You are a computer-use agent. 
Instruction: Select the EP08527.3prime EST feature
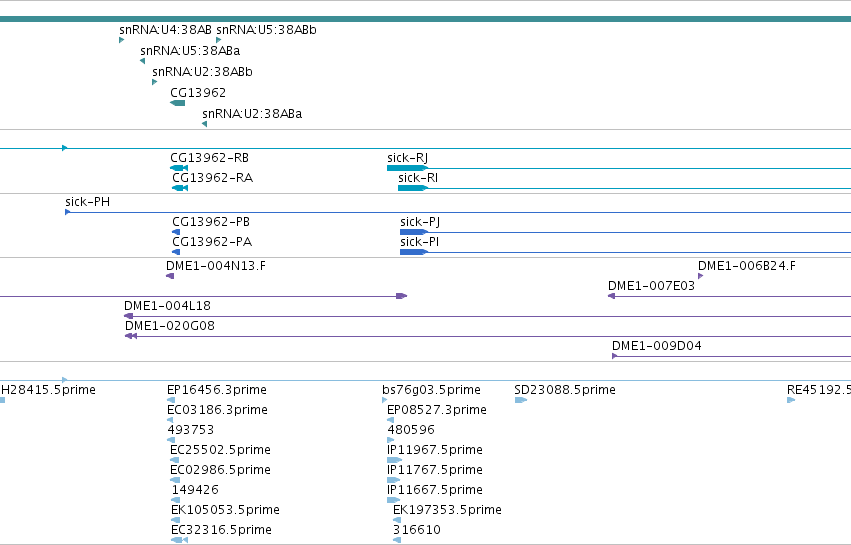click(390, 420)
